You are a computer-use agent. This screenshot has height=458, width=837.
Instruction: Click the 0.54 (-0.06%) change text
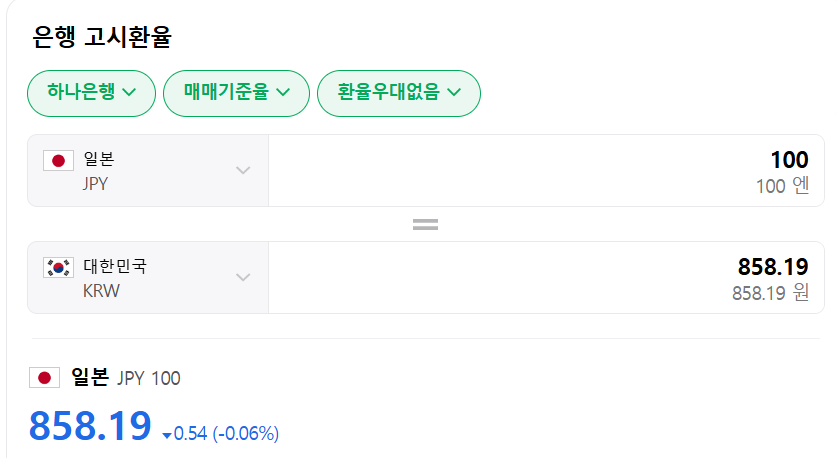click(226, 434)
